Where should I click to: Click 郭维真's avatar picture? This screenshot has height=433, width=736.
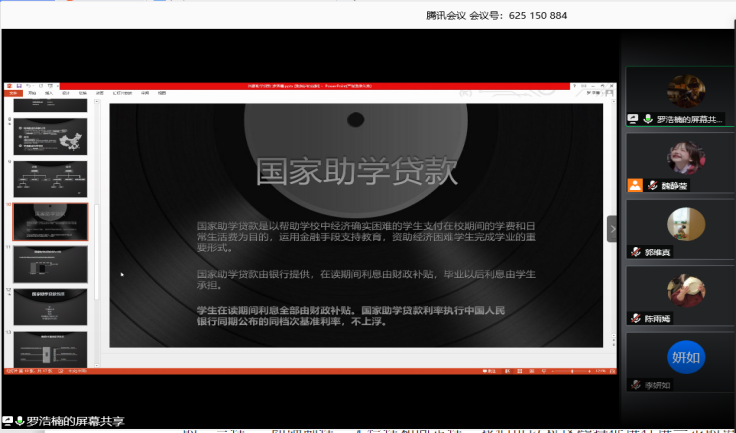click(x=685, y=224)
